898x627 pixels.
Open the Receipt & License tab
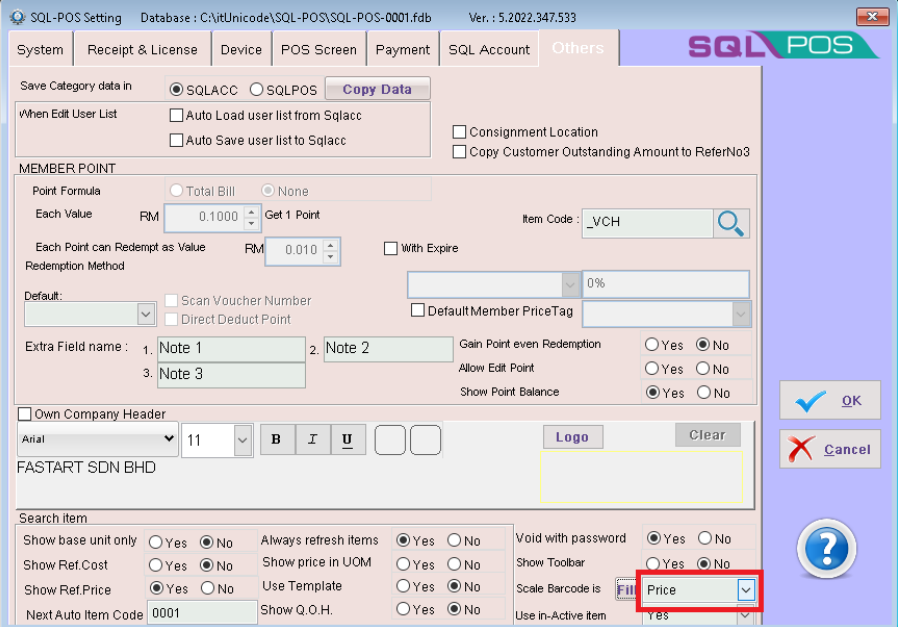tap(142, 49)
